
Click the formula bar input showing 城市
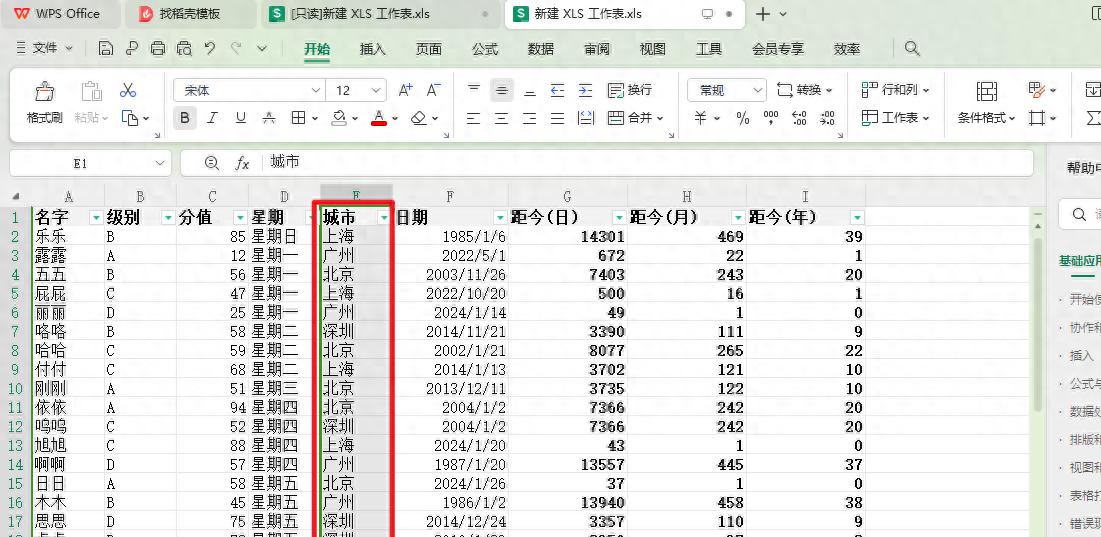(649, 163)
